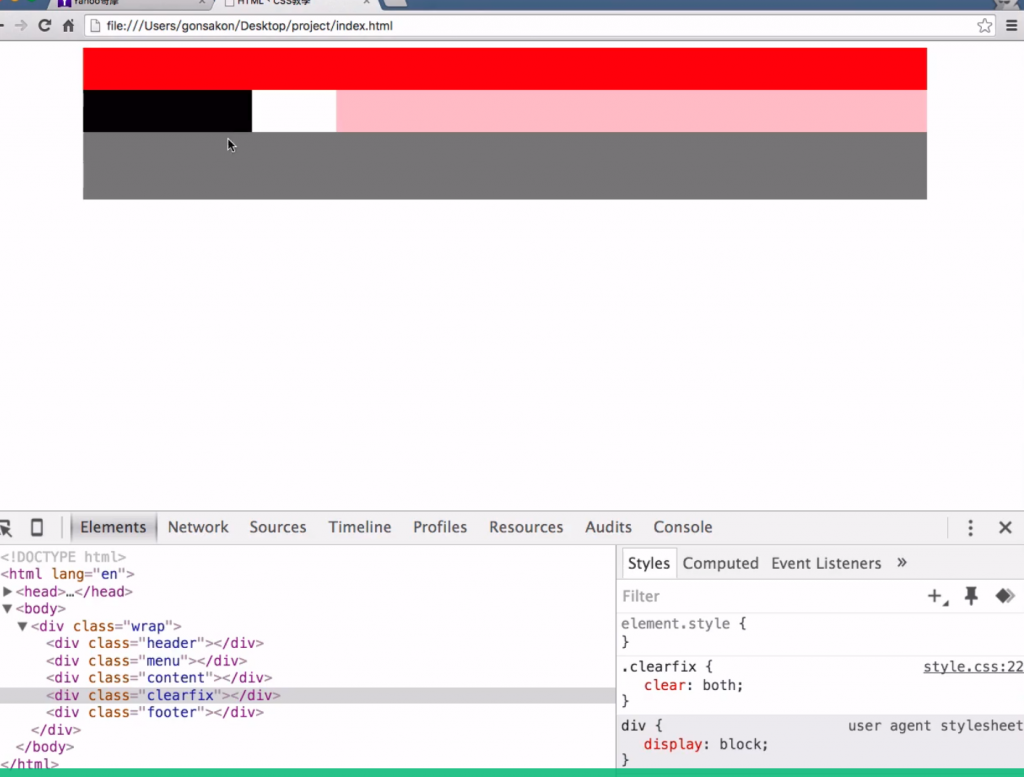The height and width of the screenshot is (777, 1024).
Task: Collapse the div wrap element node
Action: pyautogui.click(x=22, y=626)
